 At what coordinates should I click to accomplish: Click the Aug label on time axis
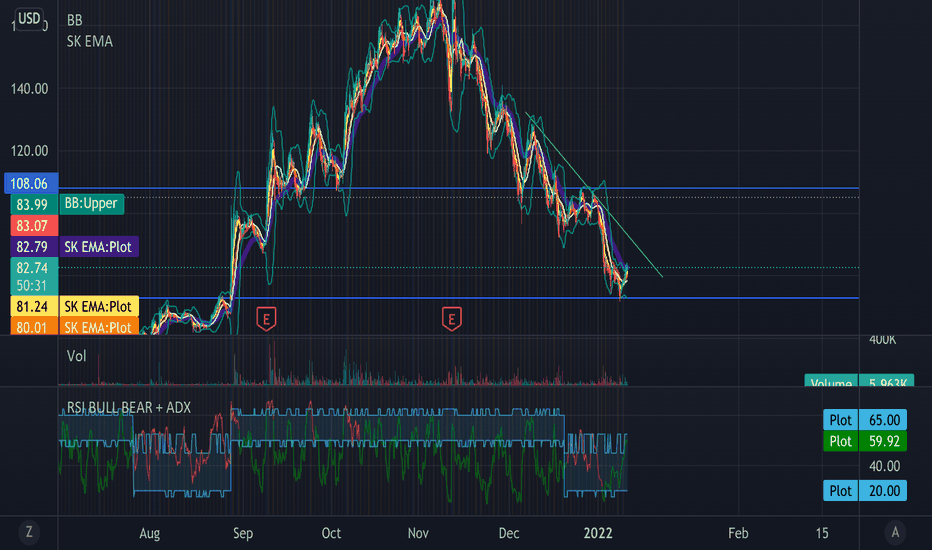pyautogui.click(x=149, y=533)
